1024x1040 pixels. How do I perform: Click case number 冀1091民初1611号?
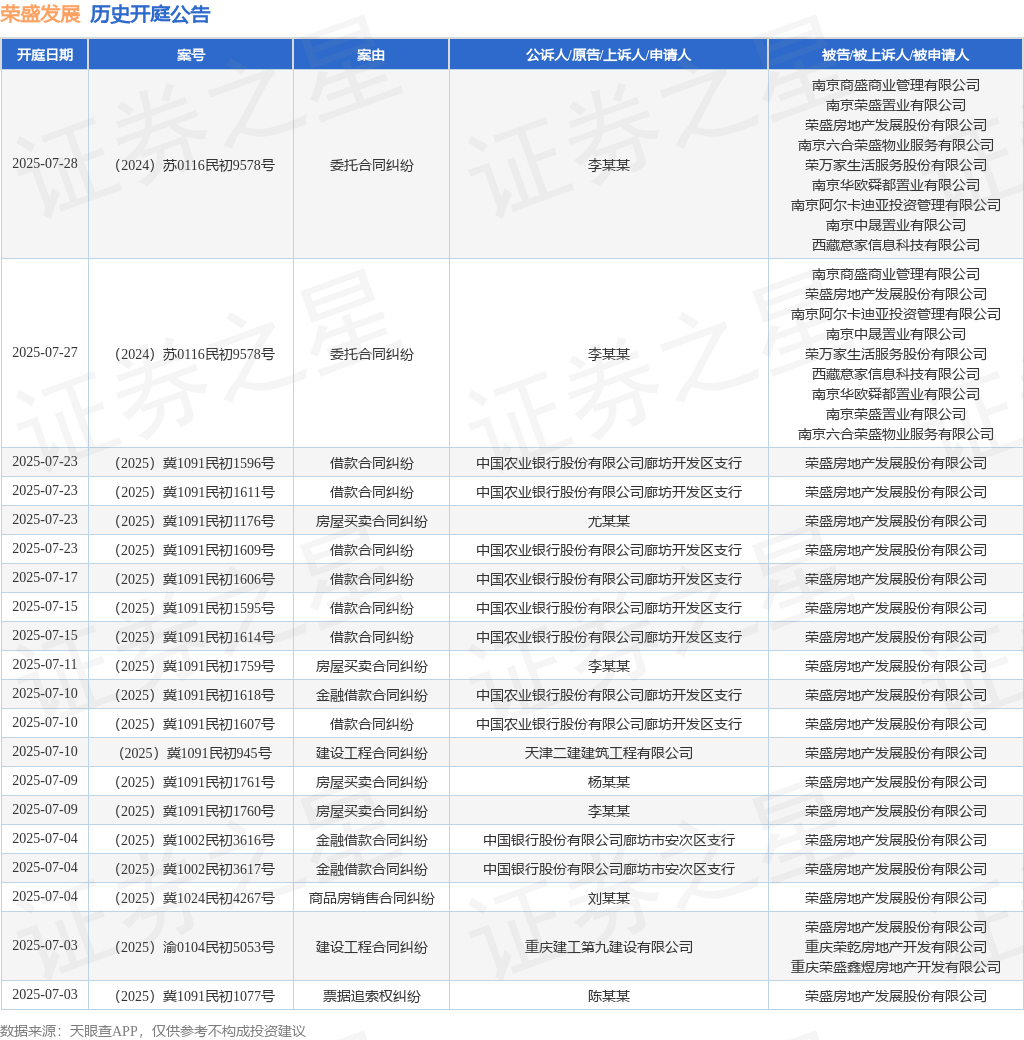[195, 492]
